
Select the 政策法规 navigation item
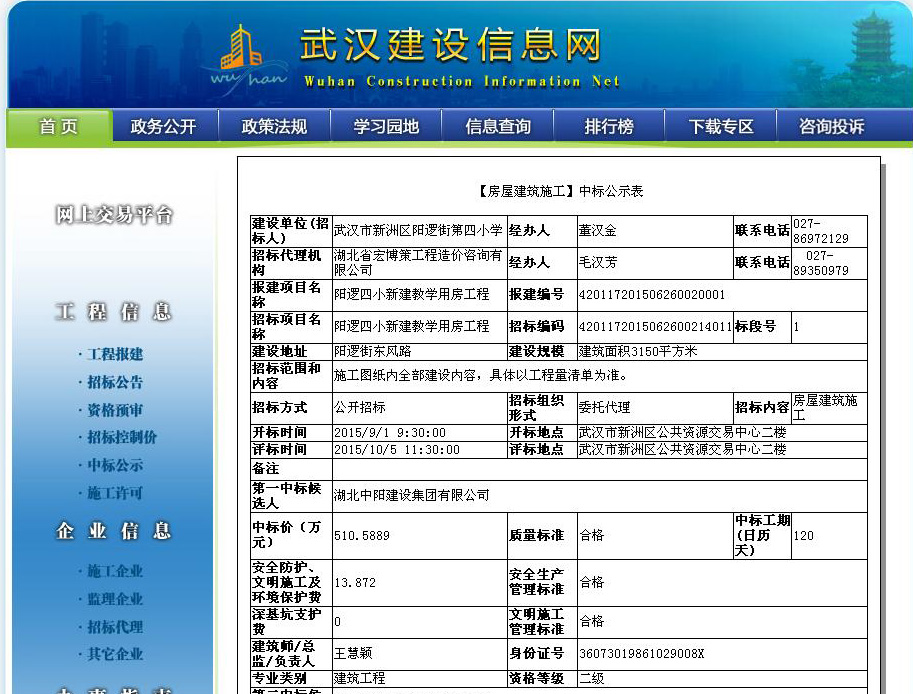pyautogui.click(x=274, y=127)
